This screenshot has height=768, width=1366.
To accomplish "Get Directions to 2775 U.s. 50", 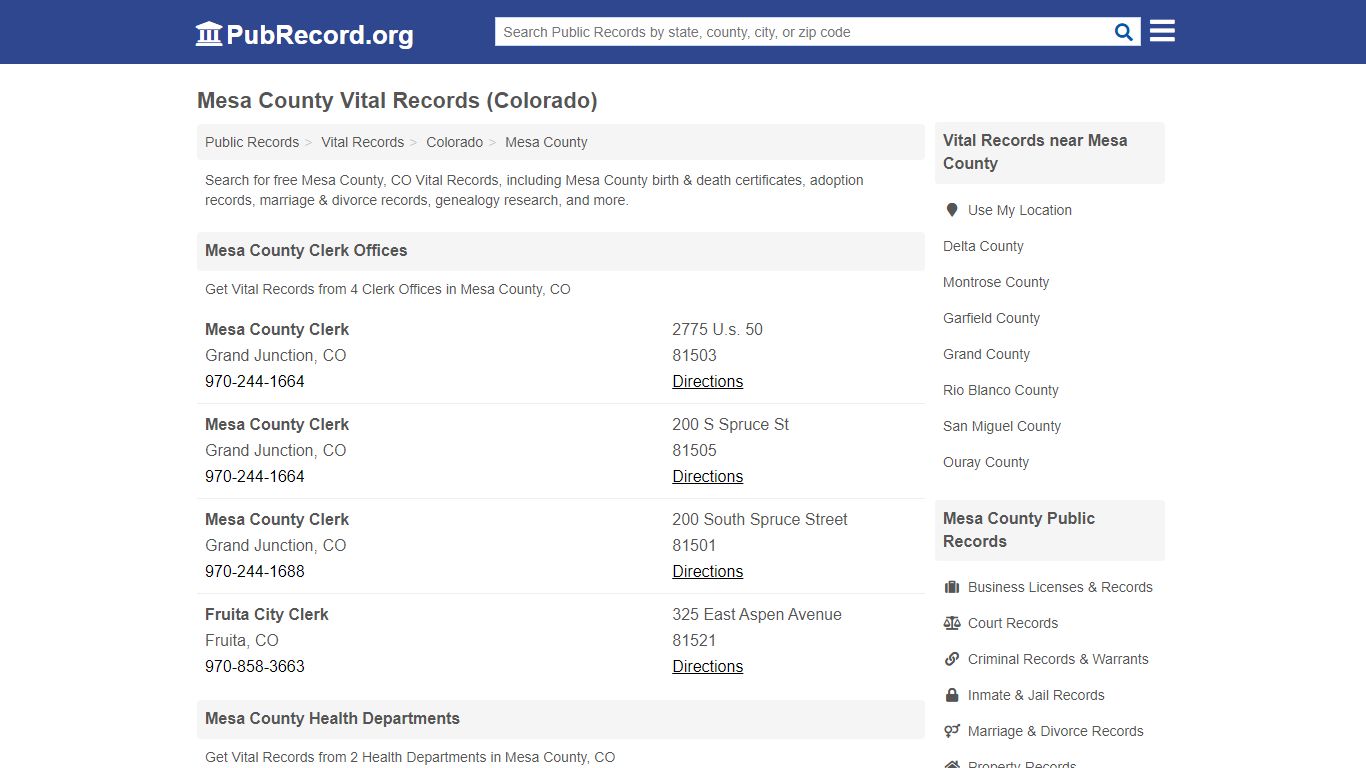I will pos(707,381).
